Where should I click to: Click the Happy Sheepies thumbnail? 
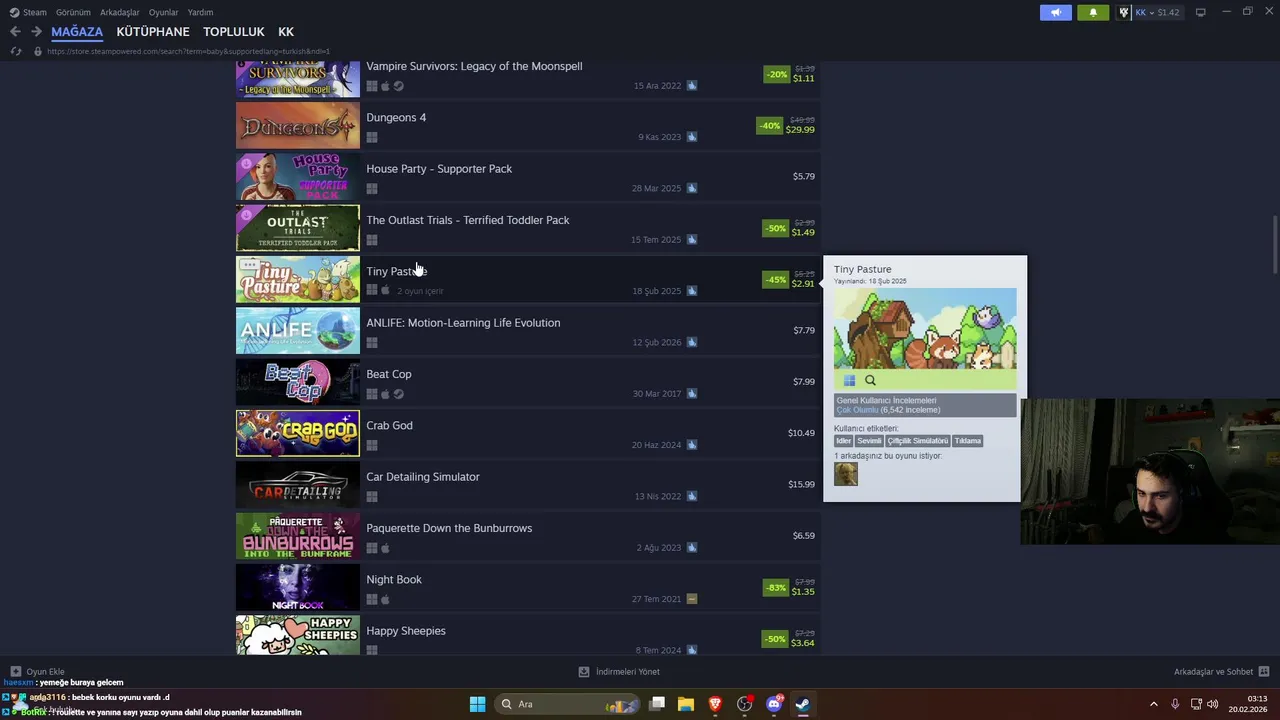[x=298, y=636]
